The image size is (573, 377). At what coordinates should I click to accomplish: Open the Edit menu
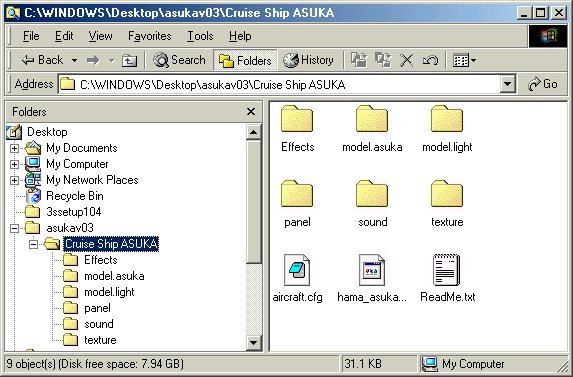pos(64,36)
